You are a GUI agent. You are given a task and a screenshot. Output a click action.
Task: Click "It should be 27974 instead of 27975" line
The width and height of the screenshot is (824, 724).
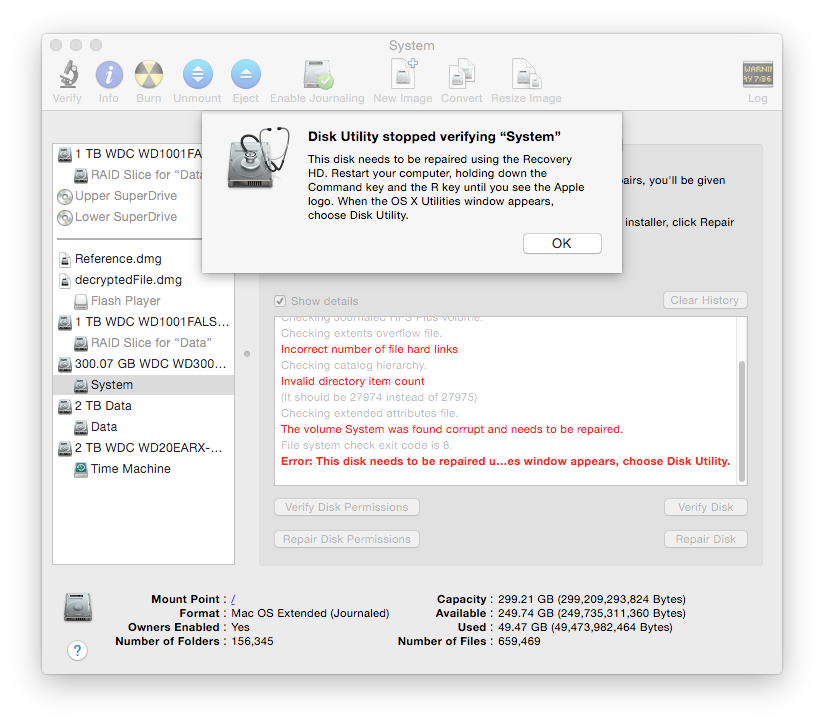379,398
